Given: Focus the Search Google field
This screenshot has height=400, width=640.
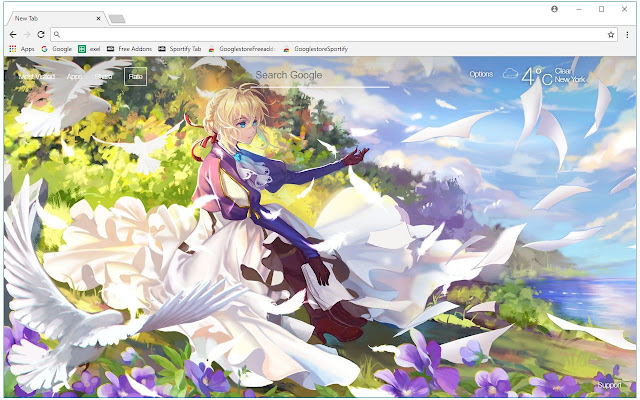Looking at the screenshot, I should click(x=320, y=76).
